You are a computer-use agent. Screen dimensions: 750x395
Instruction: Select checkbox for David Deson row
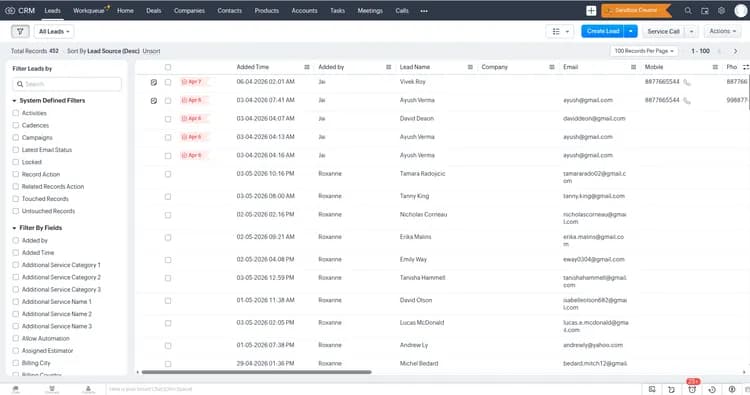[x=168, y=119]
